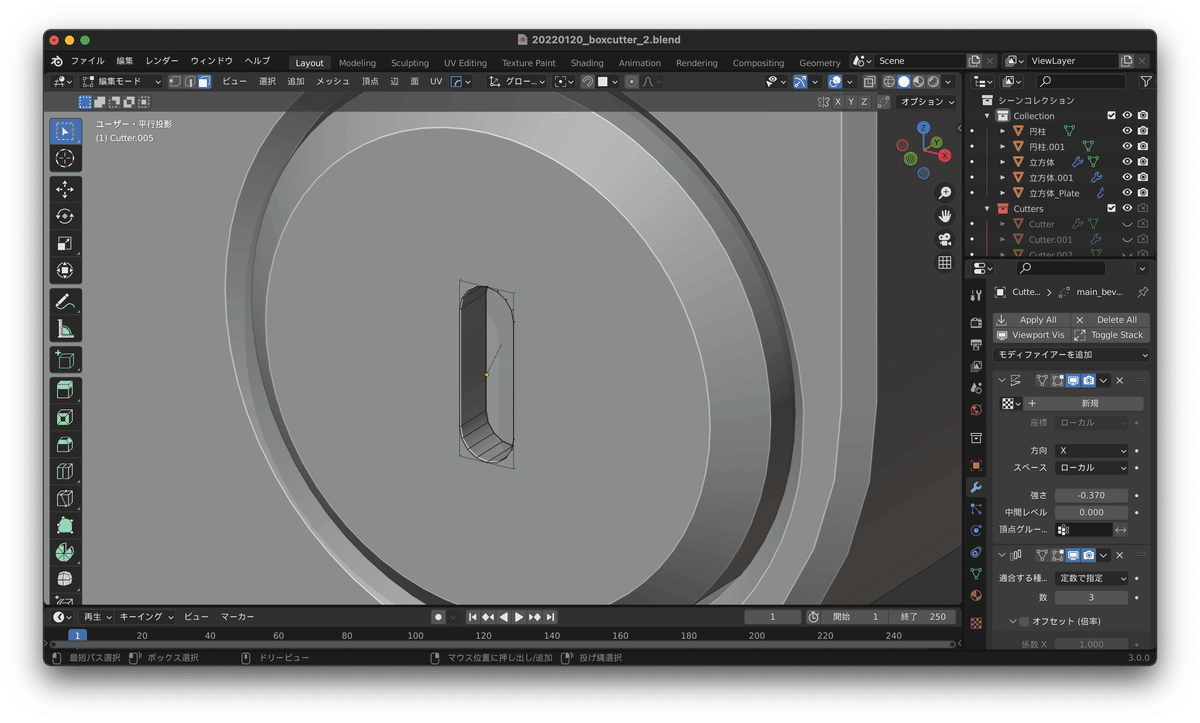Open the 定数で指定 fit type dropdown
Screen dimensions: 1200x723
coord(1091,579)
